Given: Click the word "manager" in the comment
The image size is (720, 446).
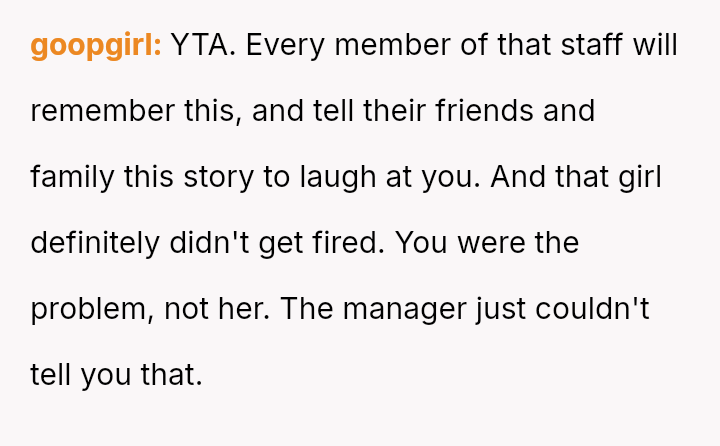Looking at the screenshot, I should click(406, 309).
